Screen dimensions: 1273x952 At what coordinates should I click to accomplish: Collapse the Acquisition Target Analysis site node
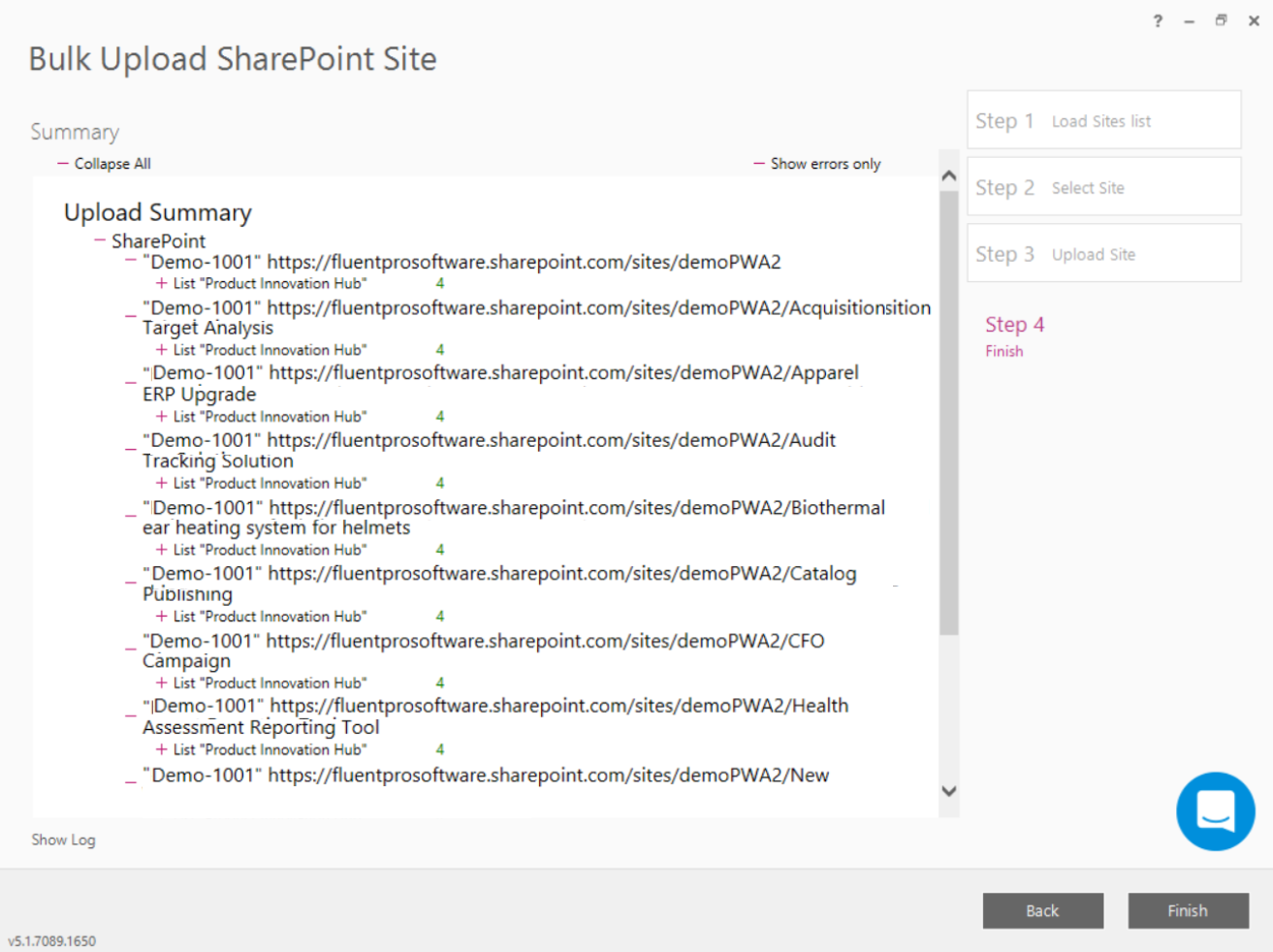point(131,316)
